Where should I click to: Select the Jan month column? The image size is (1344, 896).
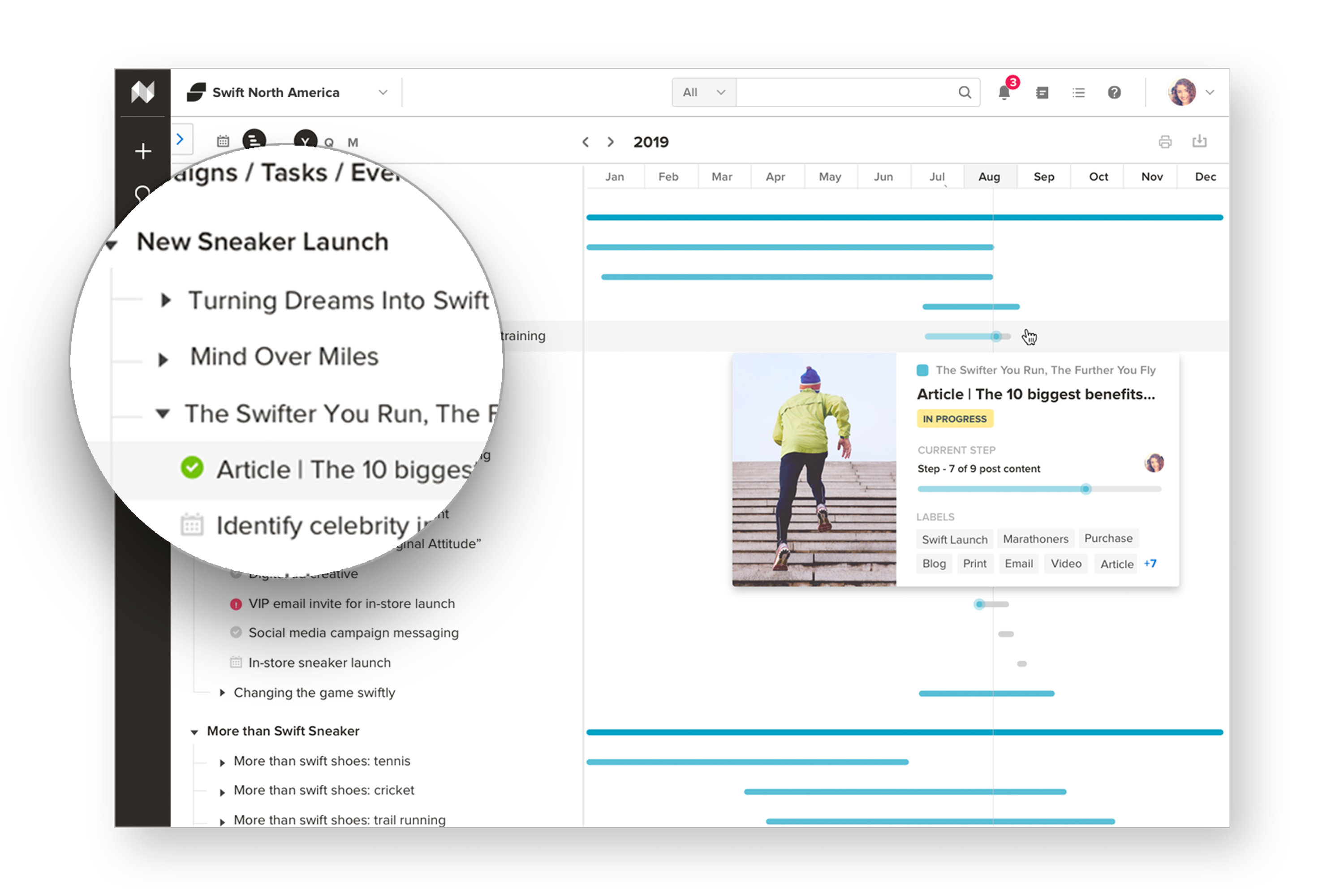pos(614,177)
